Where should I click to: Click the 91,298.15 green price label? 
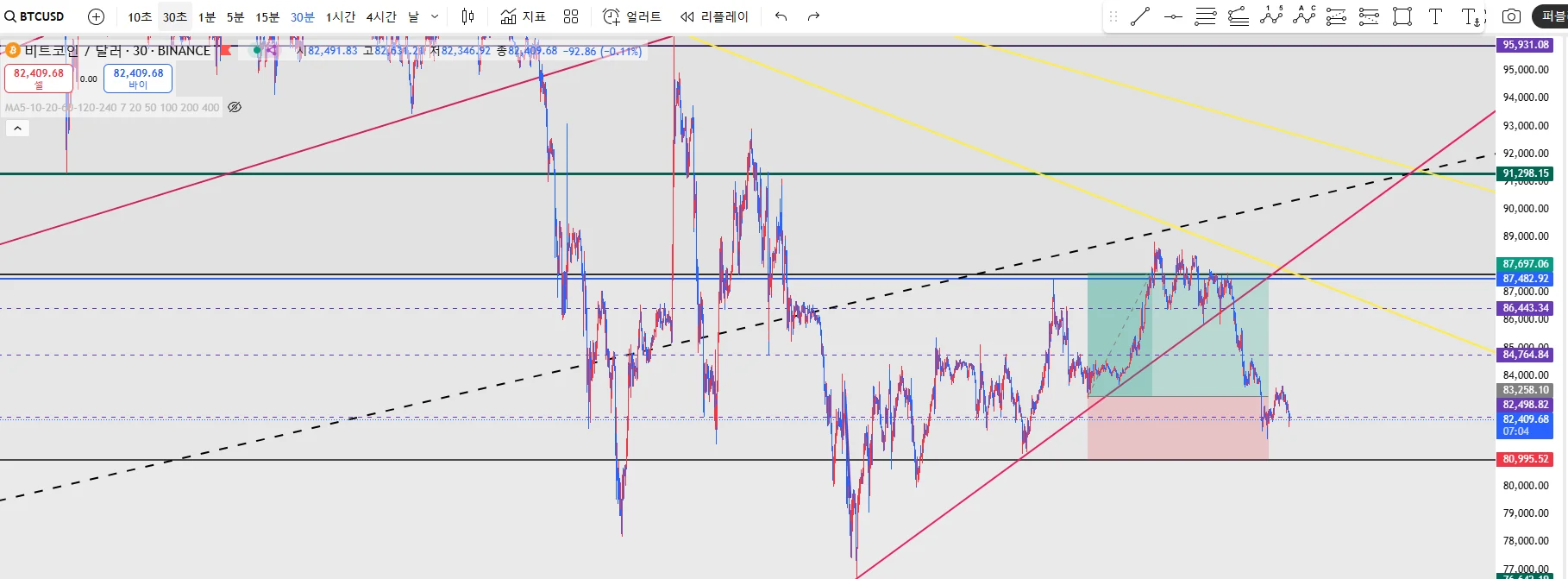click(x=1525, y=173)
